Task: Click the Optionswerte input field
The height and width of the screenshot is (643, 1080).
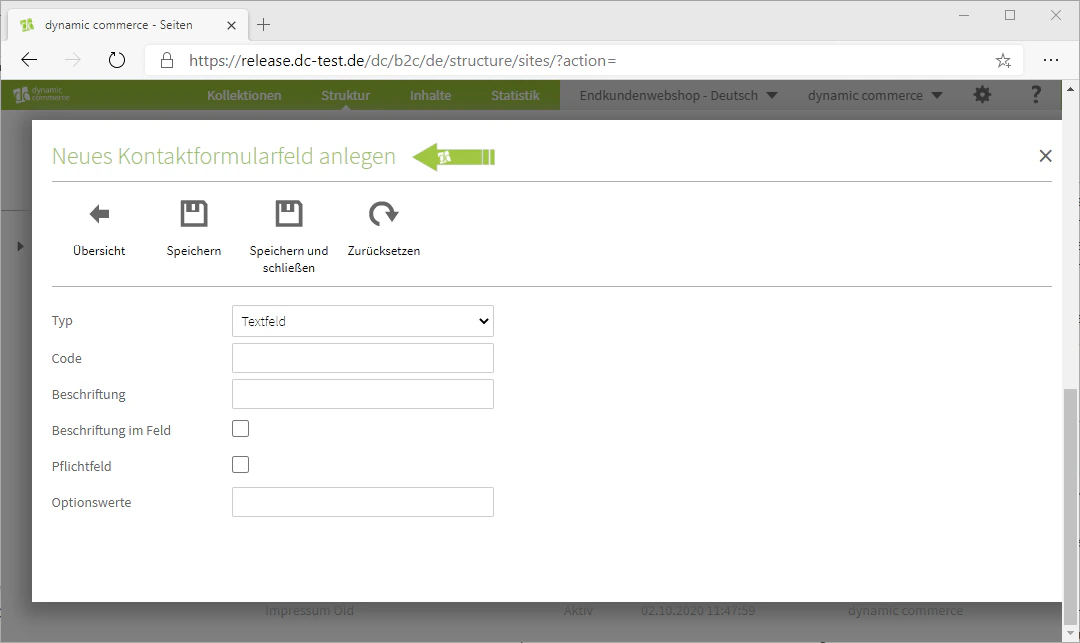Action: point(363,502)
